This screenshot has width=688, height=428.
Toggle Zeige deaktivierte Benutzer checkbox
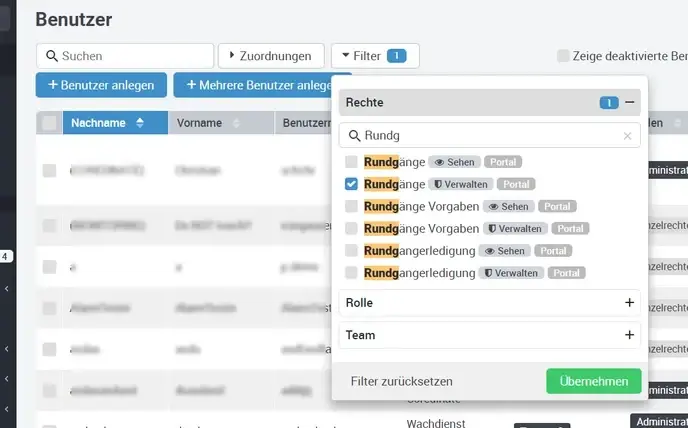click(x=564, y=56)
